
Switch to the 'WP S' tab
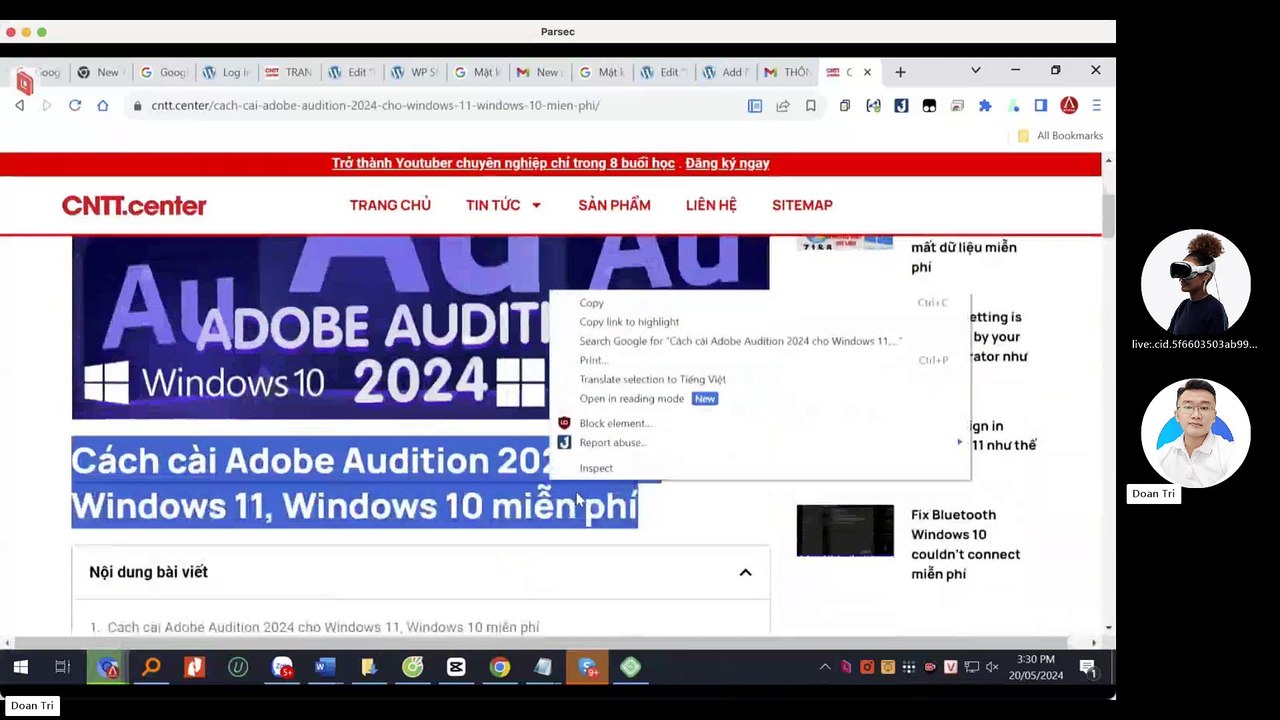click(415, 72)
